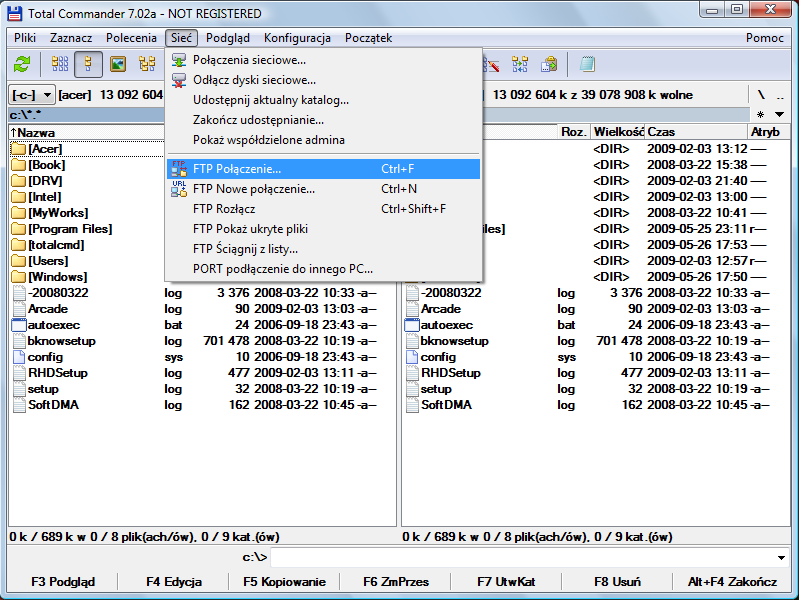Click the F5 Kopiowanie button
The height and width of the screenshot is (600, 799).
tap(284, 582)
